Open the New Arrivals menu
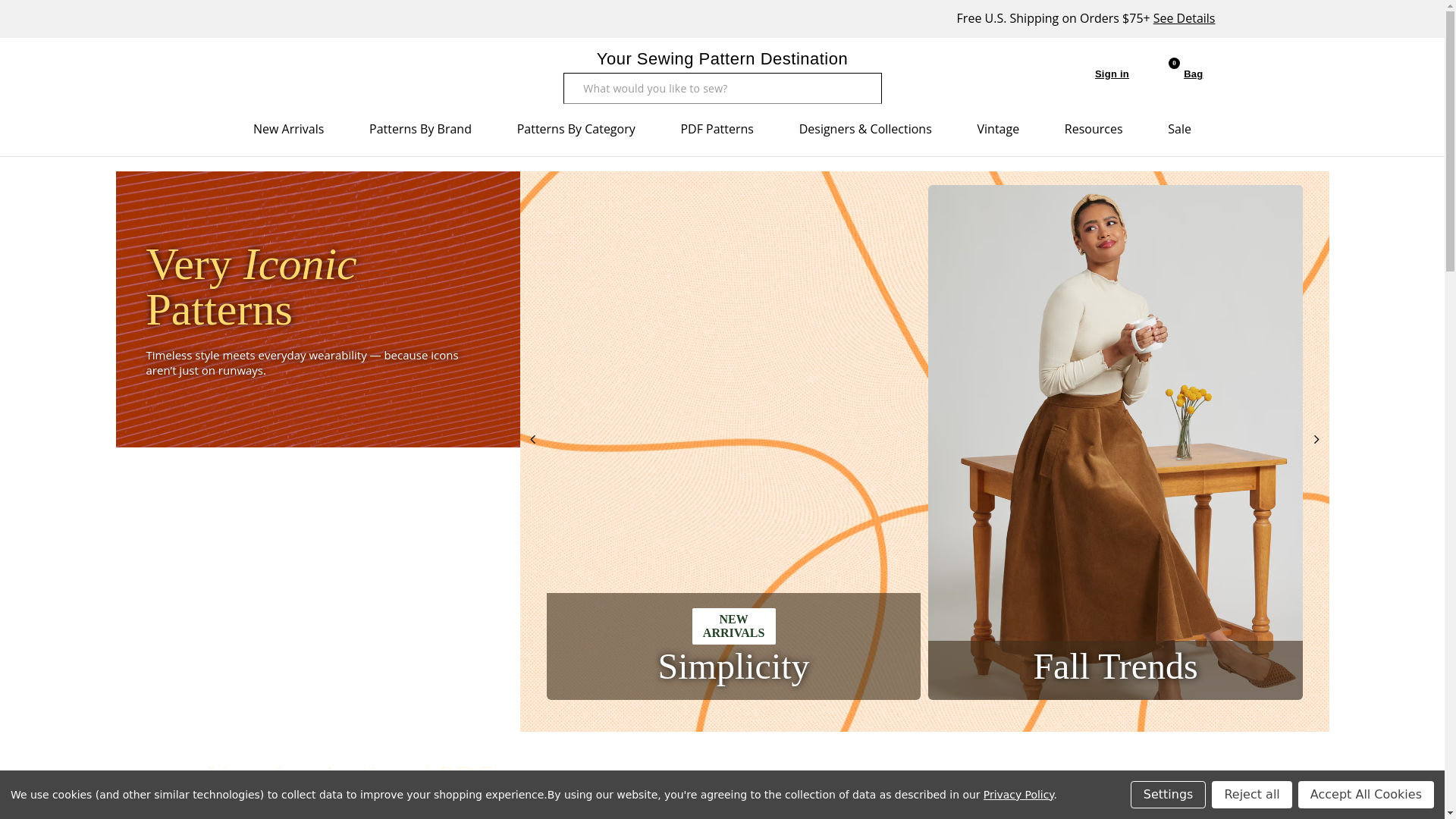Viewport: 1456px width, 819px height. 288,129
